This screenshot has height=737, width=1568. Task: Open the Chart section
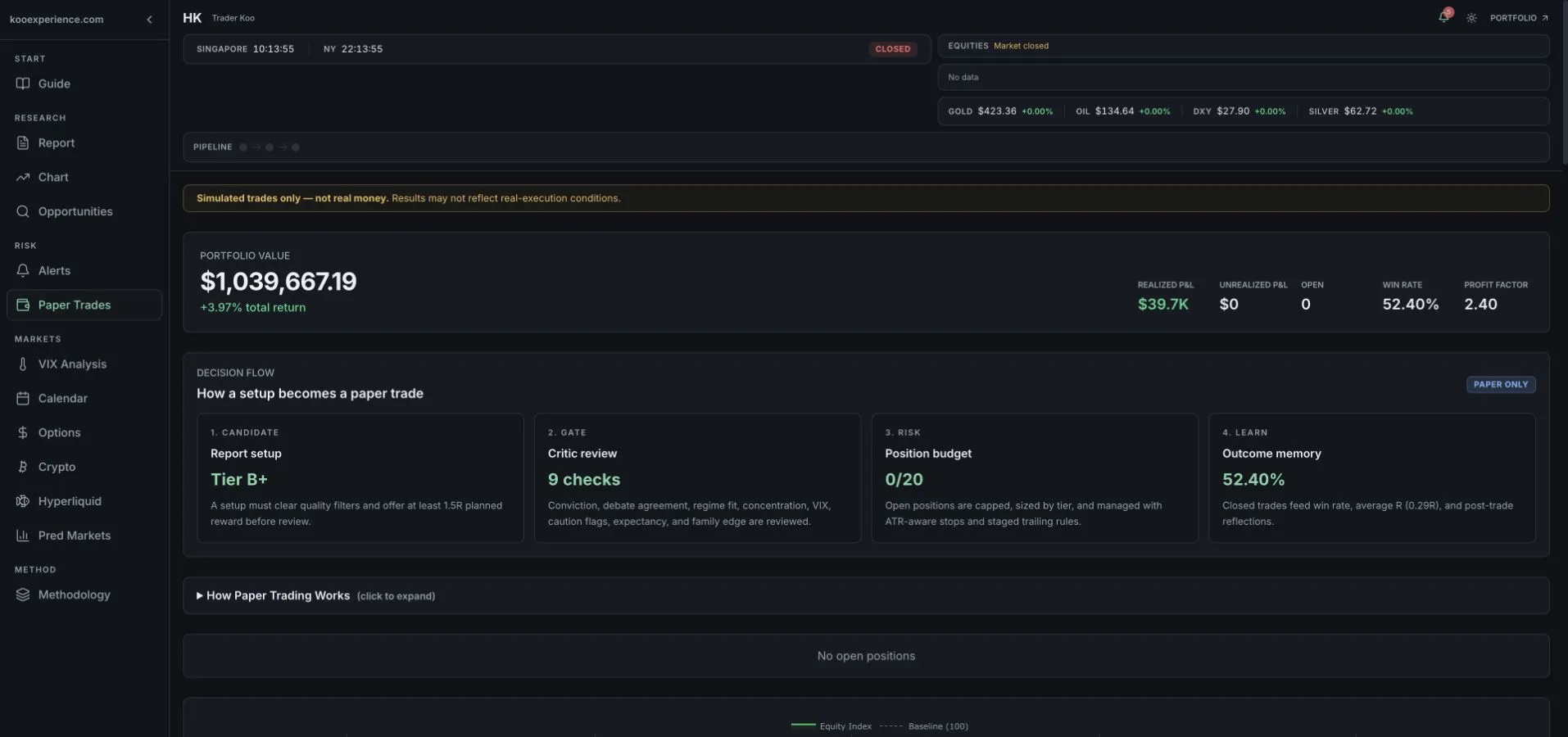pyautogui.click(x=84, y=177)
